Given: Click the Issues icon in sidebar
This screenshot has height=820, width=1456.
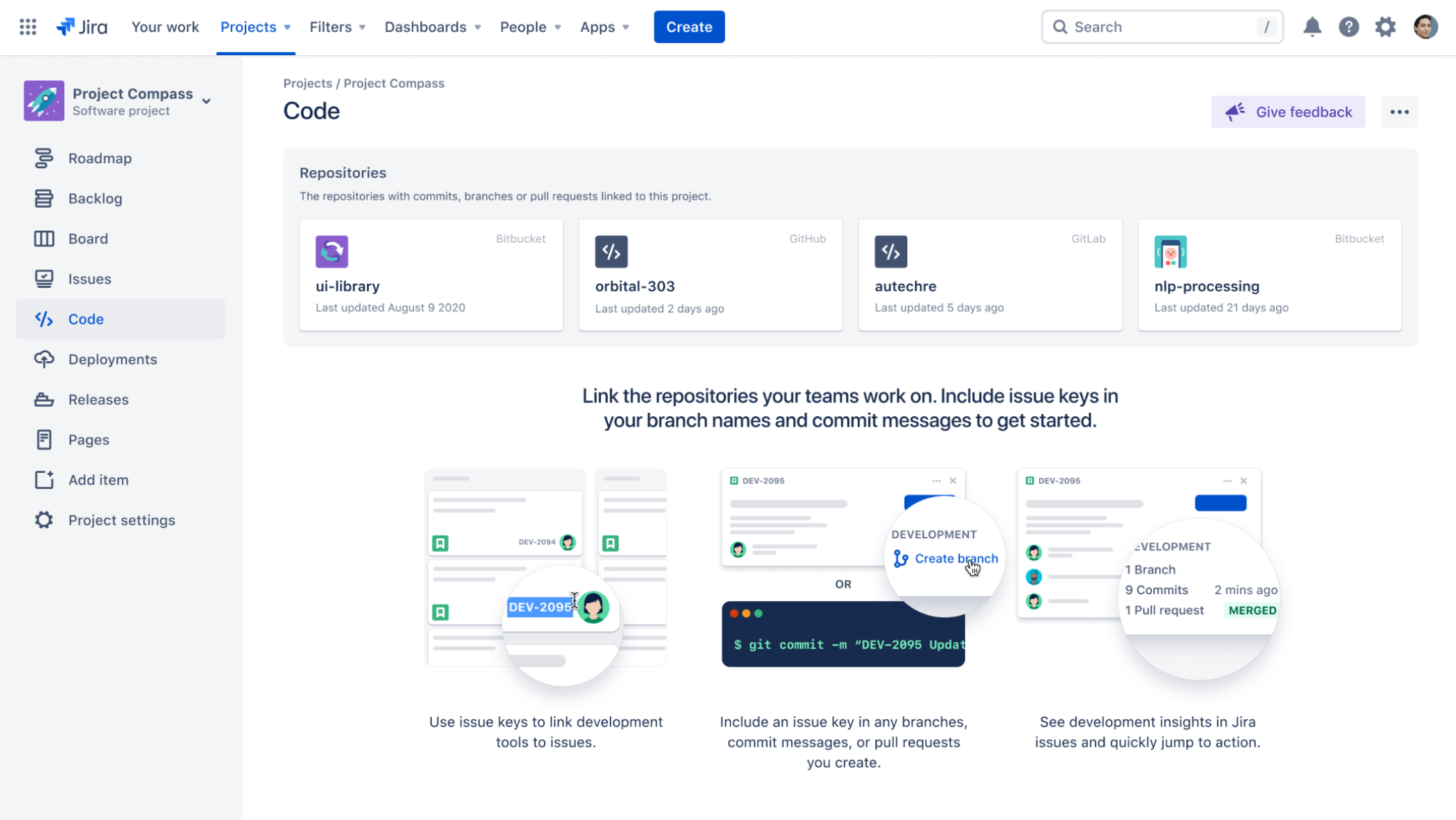Looking at the screenshot, I should (43, 279).
